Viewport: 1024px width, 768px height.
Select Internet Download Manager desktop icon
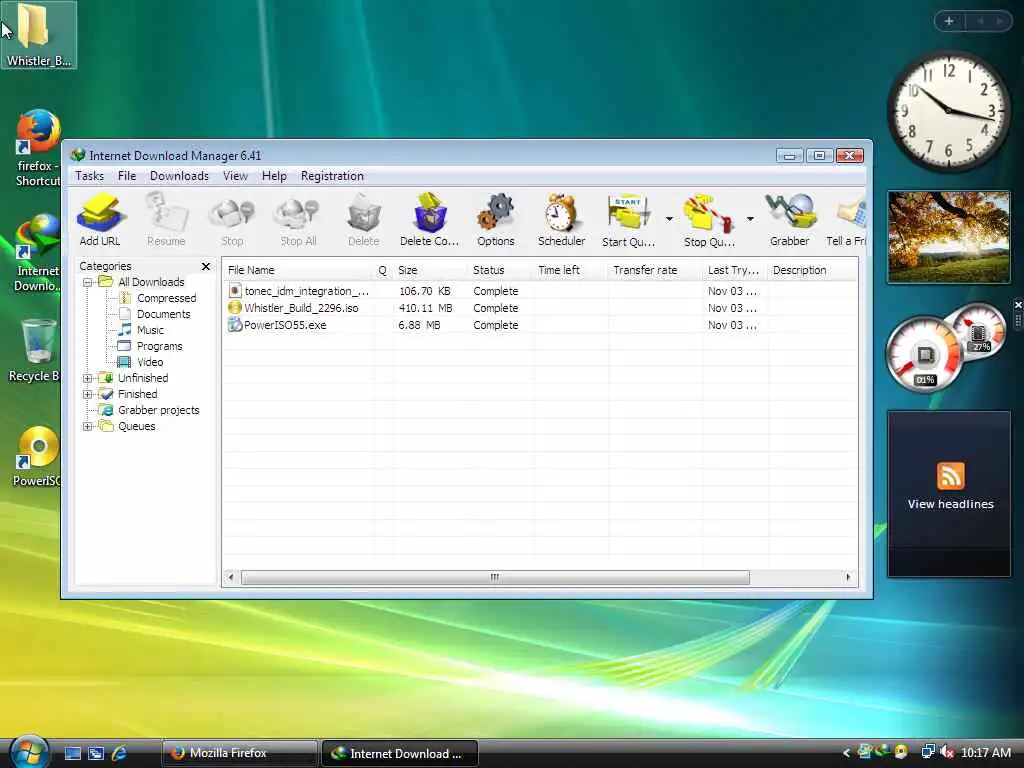pyautogui.click(x=37, y=253)
